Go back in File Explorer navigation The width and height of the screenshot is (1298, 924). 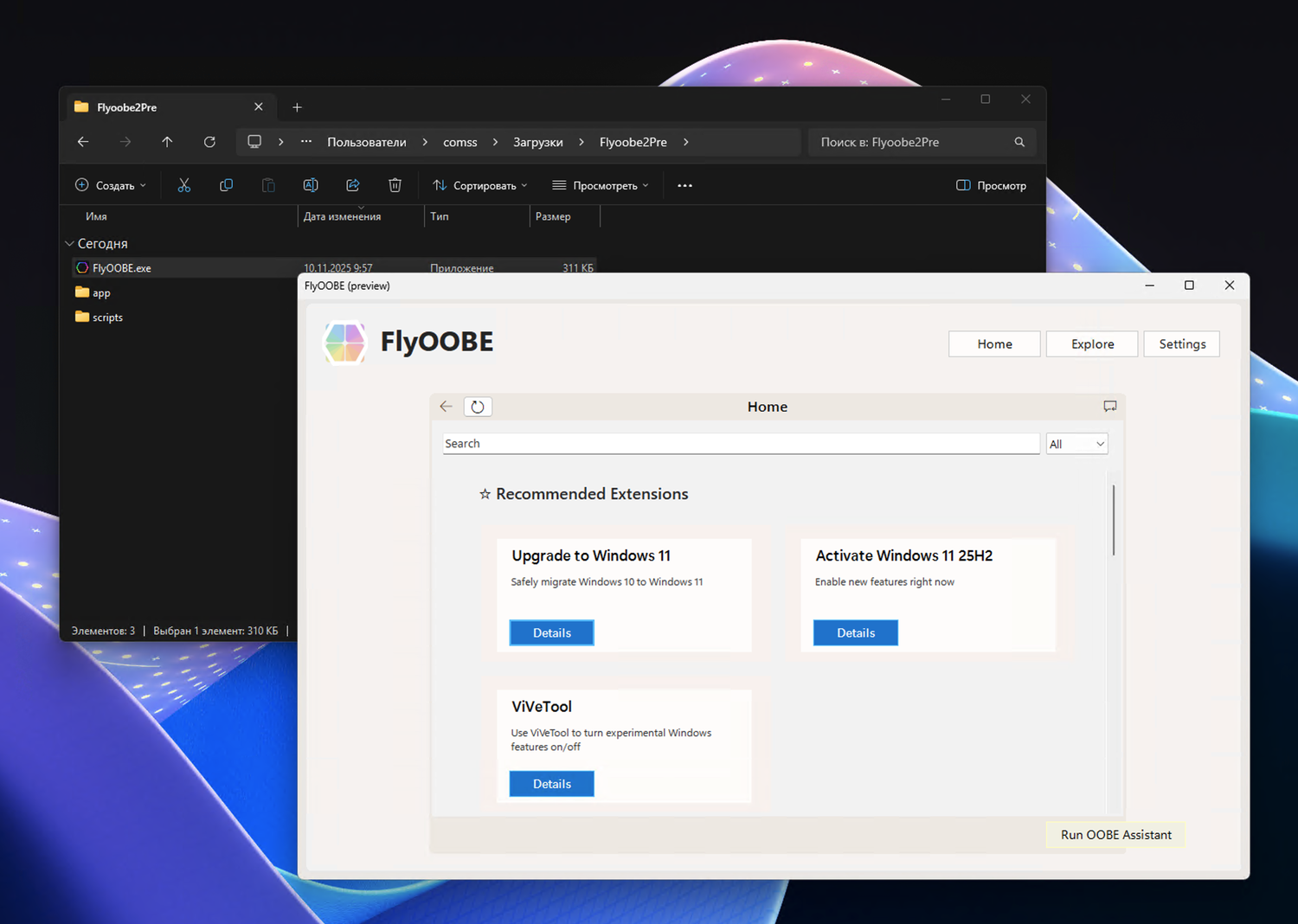point(83,142)
